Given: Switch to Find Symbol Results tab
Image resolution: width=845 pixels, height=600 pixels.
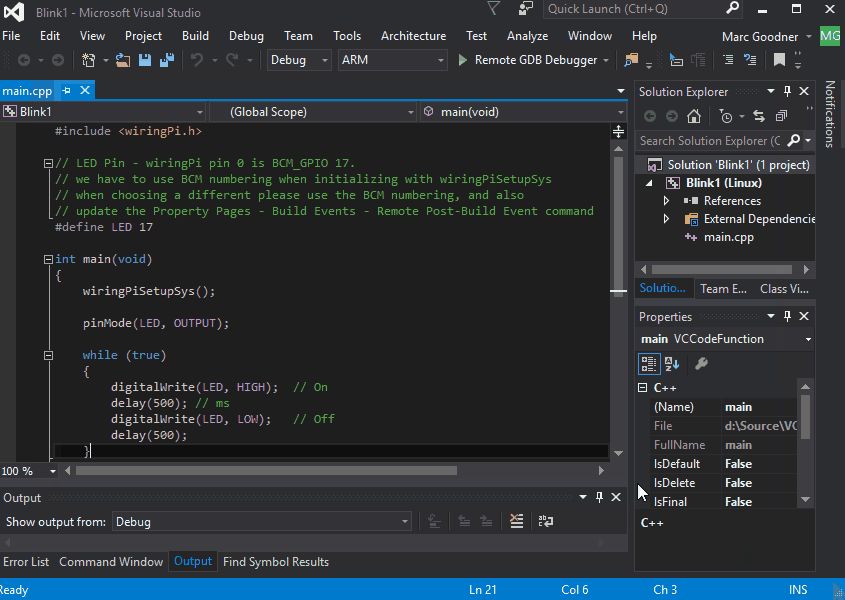Looking at the screenshot, I should [276, 562].
